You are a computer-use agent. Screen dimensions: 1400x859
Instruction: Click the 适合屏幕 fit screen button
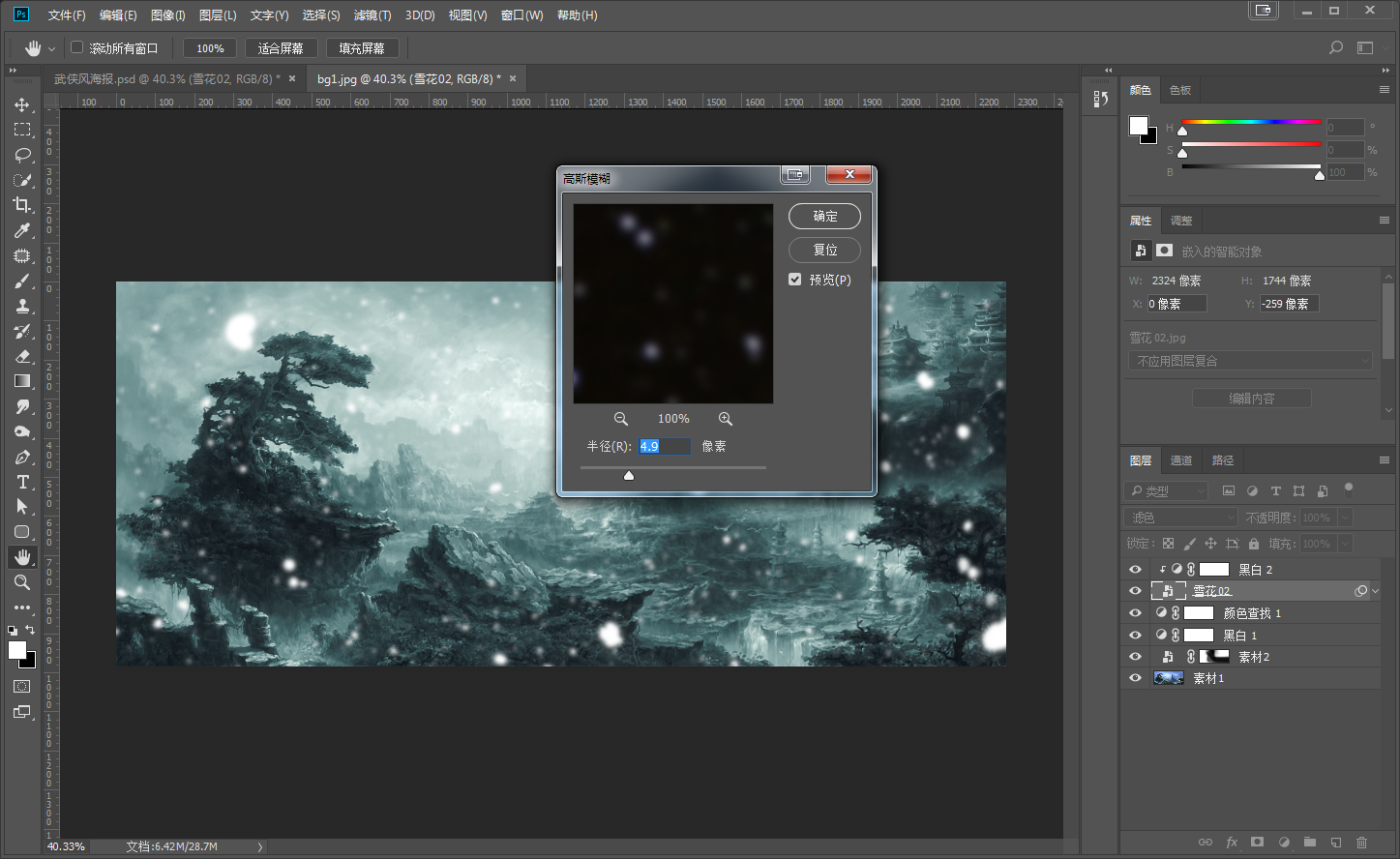coord(281,48)
